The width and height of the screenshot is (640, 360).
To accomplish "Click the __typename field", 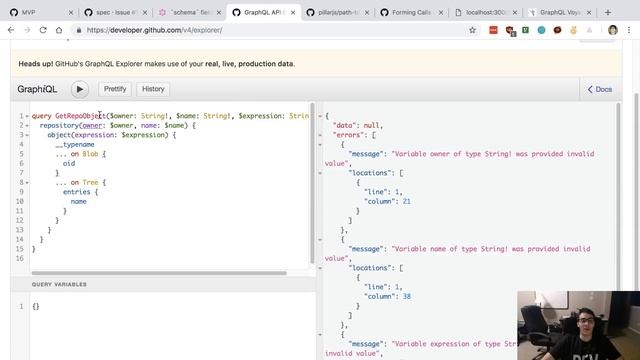I will 75,144.
